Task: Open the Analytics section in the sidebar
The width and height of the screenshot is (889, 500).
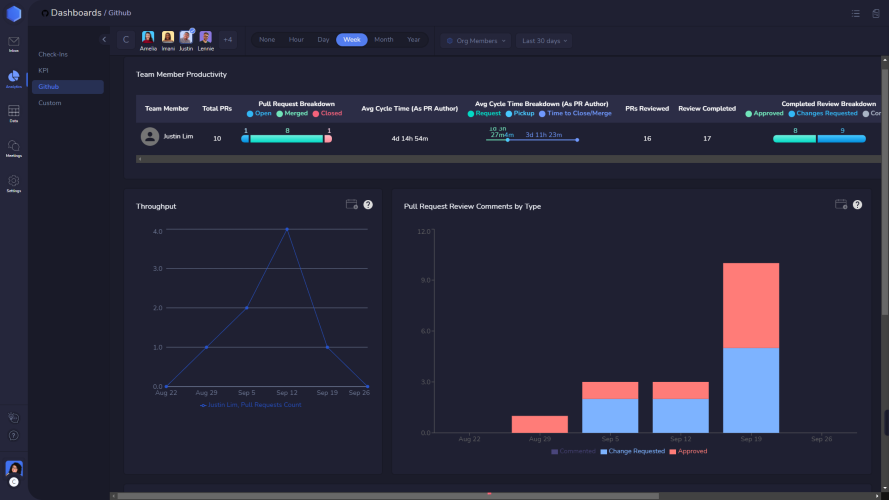Action: 14,79
